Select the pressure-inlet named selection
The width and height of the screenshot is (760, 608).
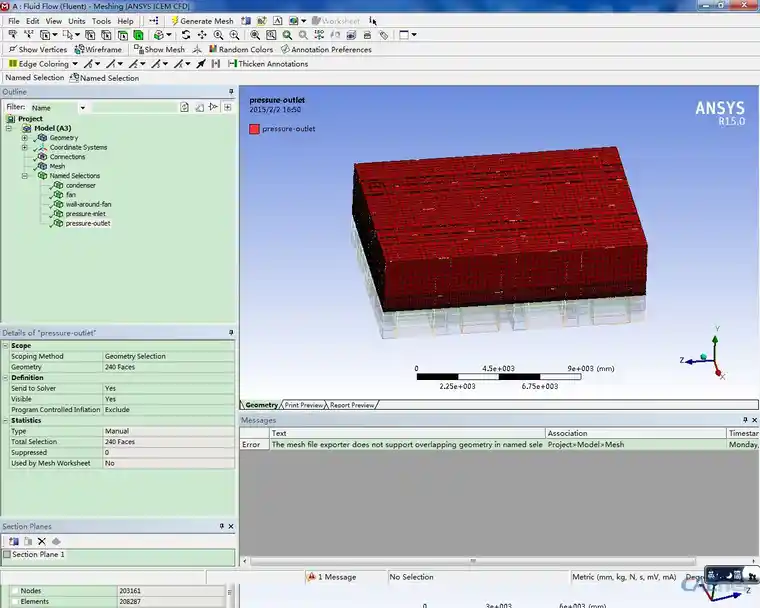pos(85,214)
